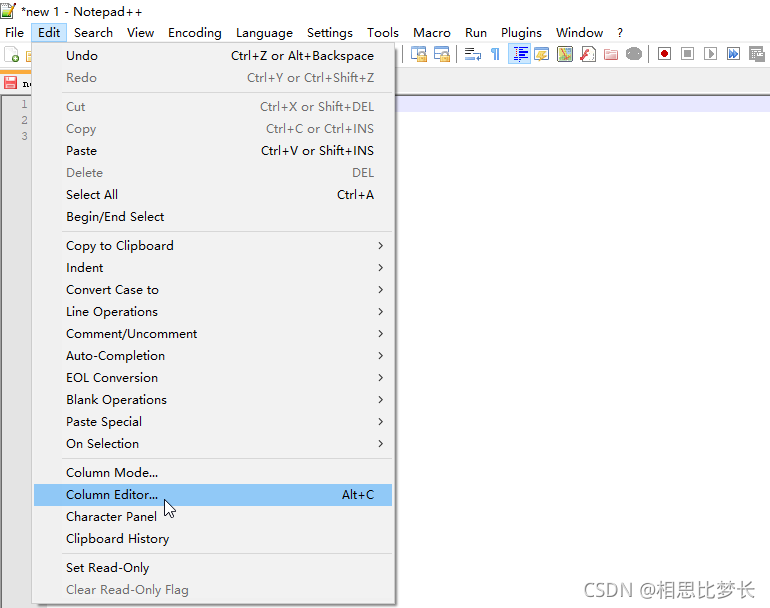Choose Begin/End Select entry
Viewport: 770px width, 608px height.
(213, 217)
